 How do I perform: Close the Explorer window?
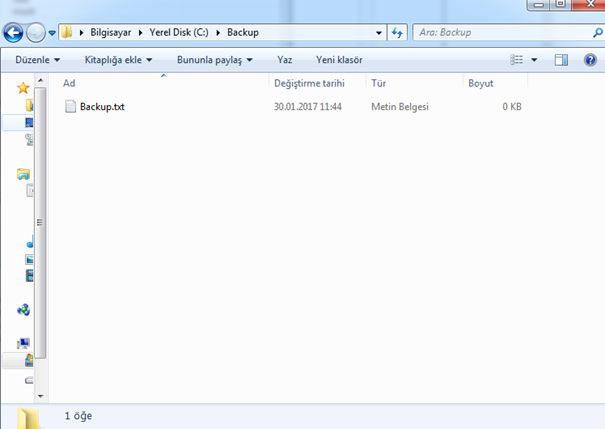point(589,4)
